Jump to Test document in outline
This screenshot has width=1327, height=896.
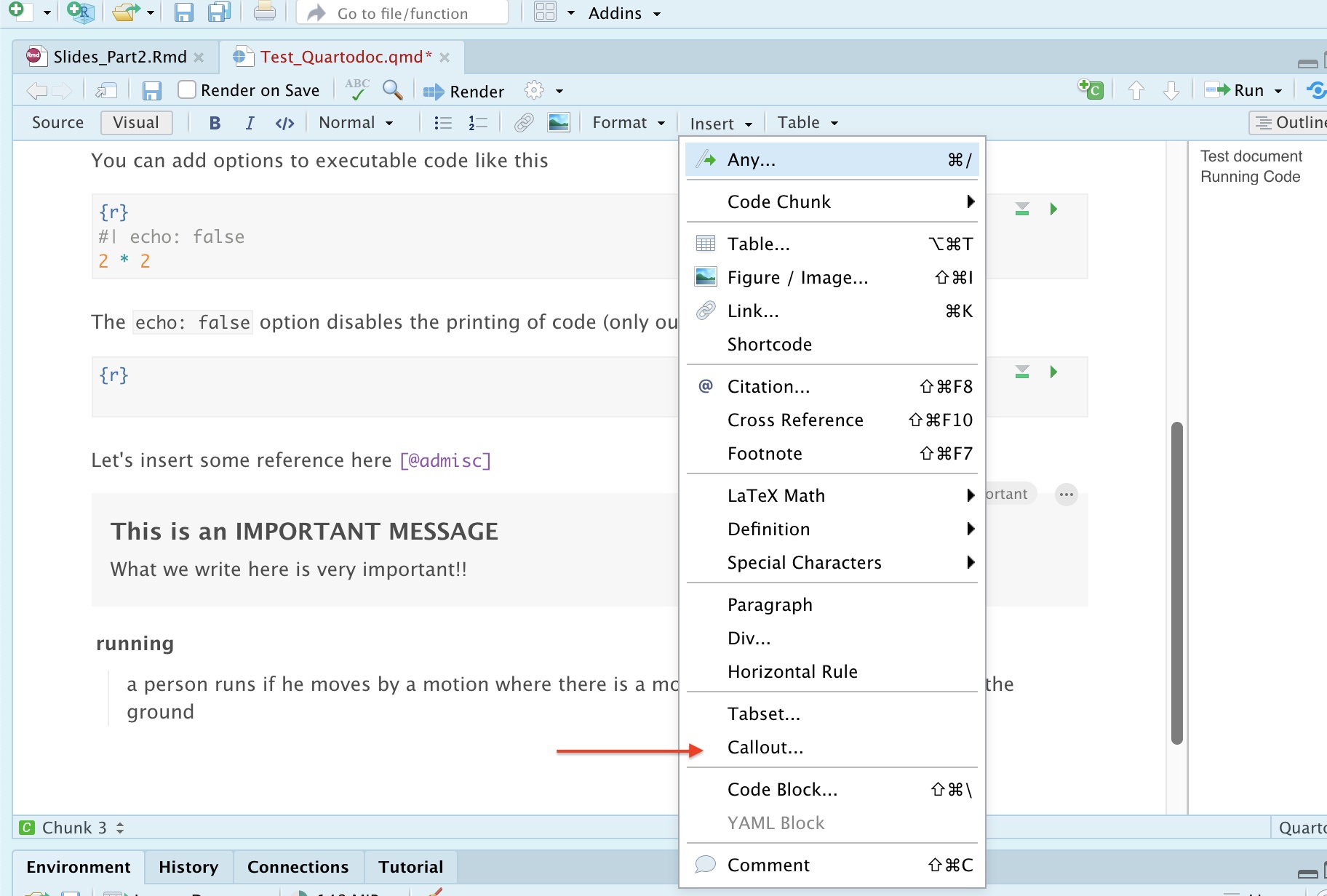[1251, 156]
